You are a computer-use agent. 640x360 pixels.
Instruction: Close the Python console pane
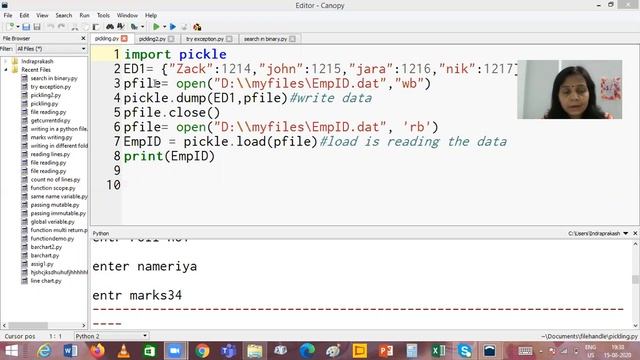635,233
